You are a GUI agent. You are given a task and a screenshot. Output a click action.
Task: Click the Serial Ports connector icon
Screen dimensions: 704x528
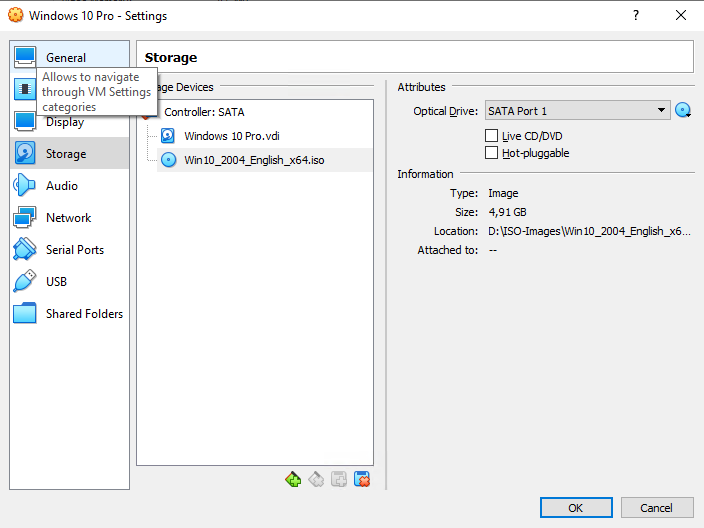pyautogui.click(x=25, y=249)
